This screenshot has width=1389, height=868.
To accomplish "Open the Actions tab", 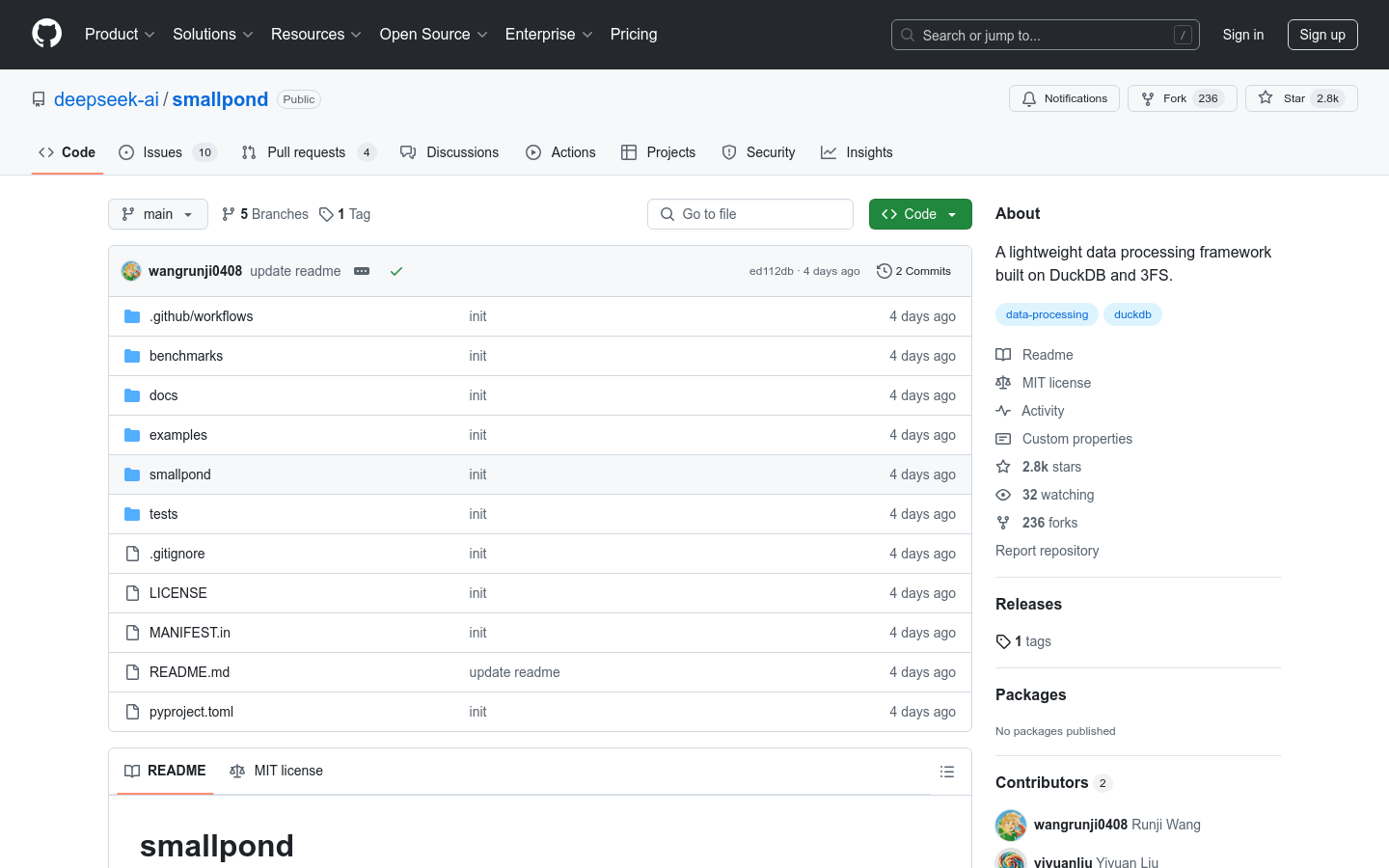I will (560, 152).
